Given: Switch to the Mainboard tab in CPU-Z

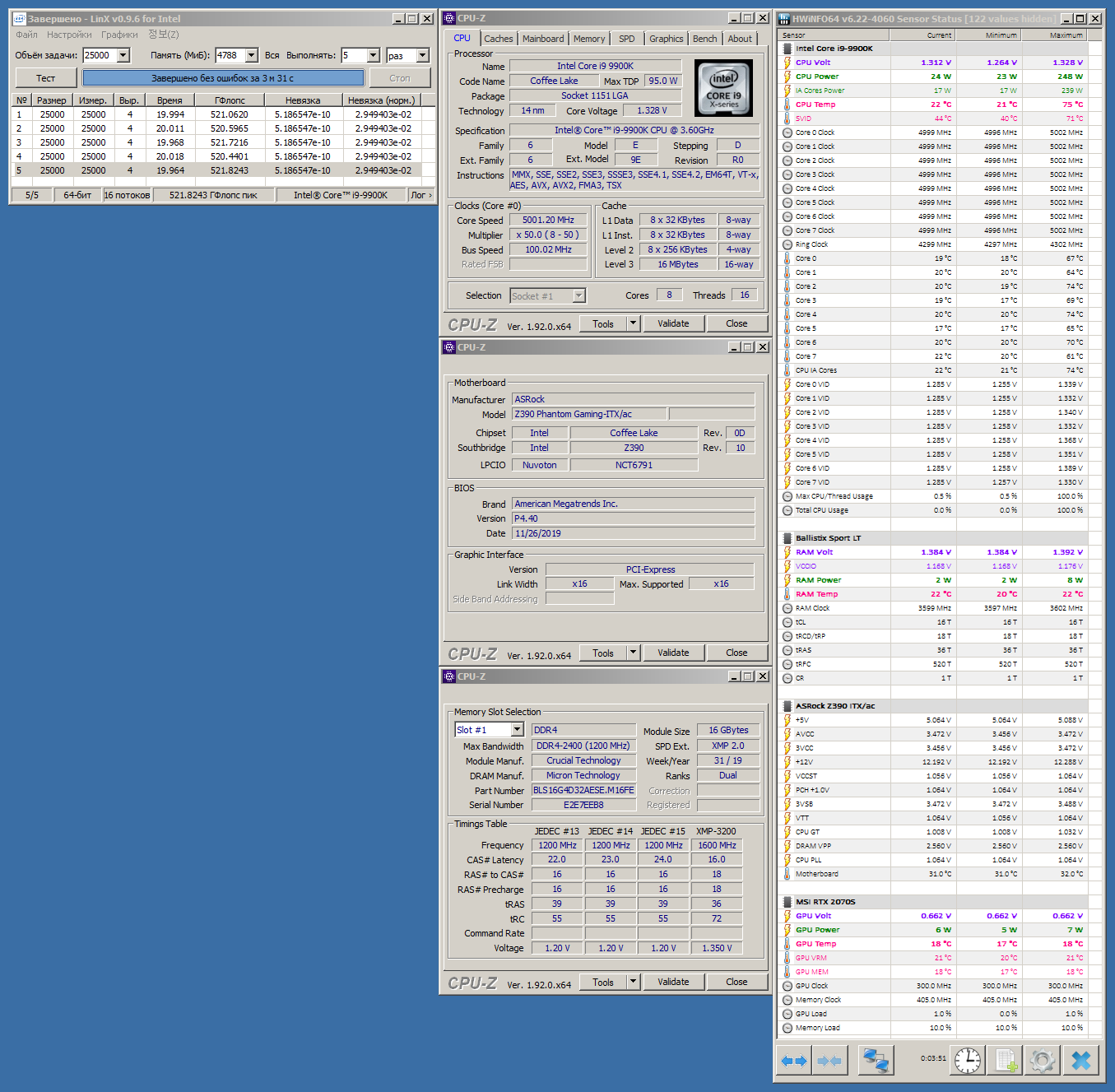Looking at the screenshot, I should pos(543,39).
